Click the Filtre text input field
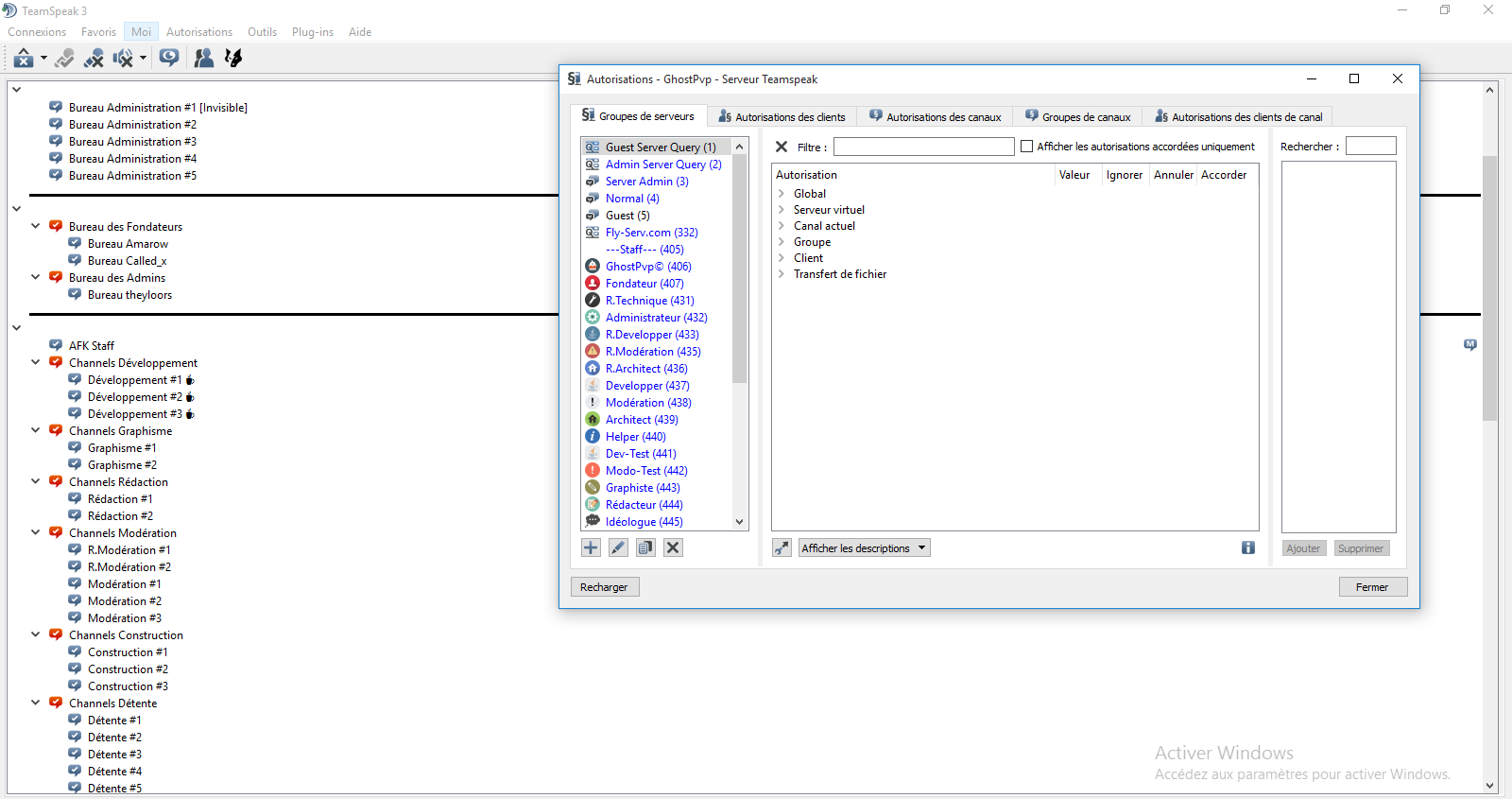This screenshot has height=799, width=1512. coord(923,147)
